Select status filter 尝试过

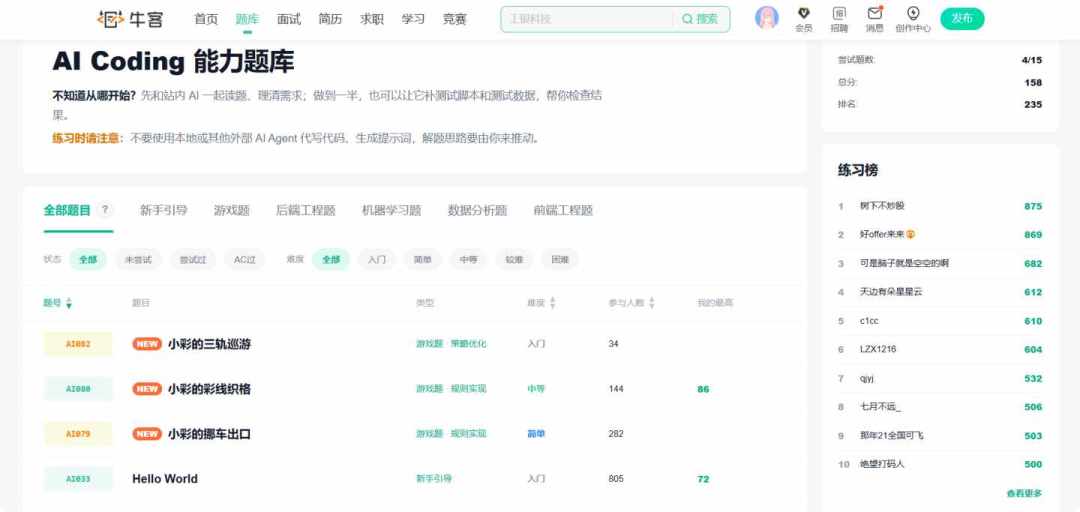point(193,260)
